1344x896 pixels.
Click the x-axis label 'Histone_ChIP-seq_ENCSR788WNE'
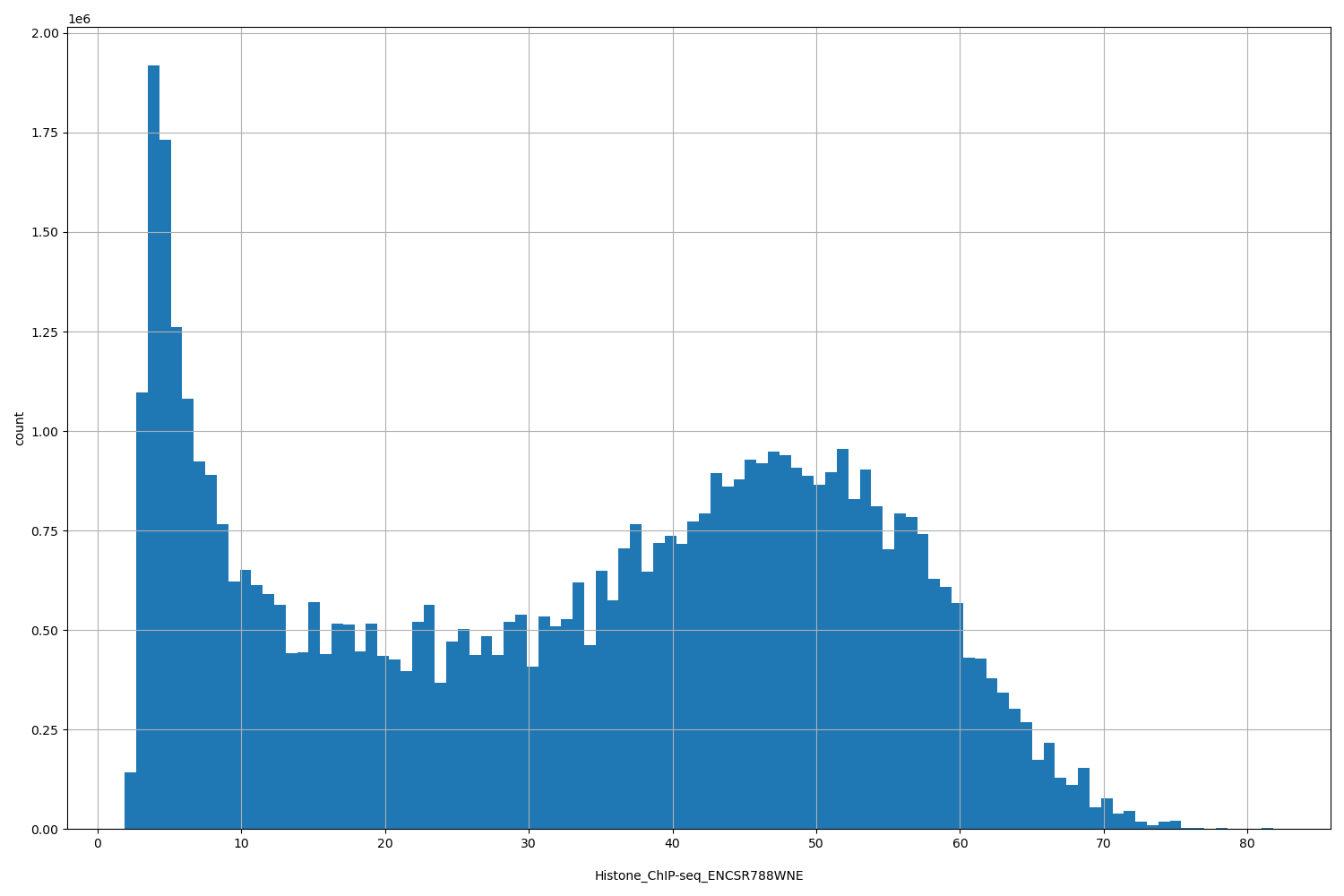(701, 875)
